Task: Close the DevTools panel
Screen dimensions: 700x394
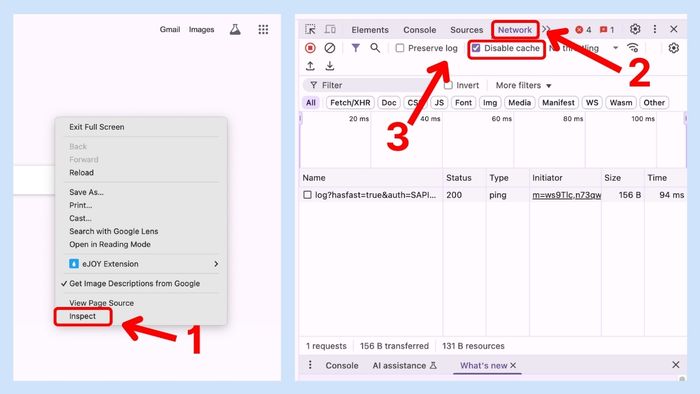Action: tap(674, 29)
